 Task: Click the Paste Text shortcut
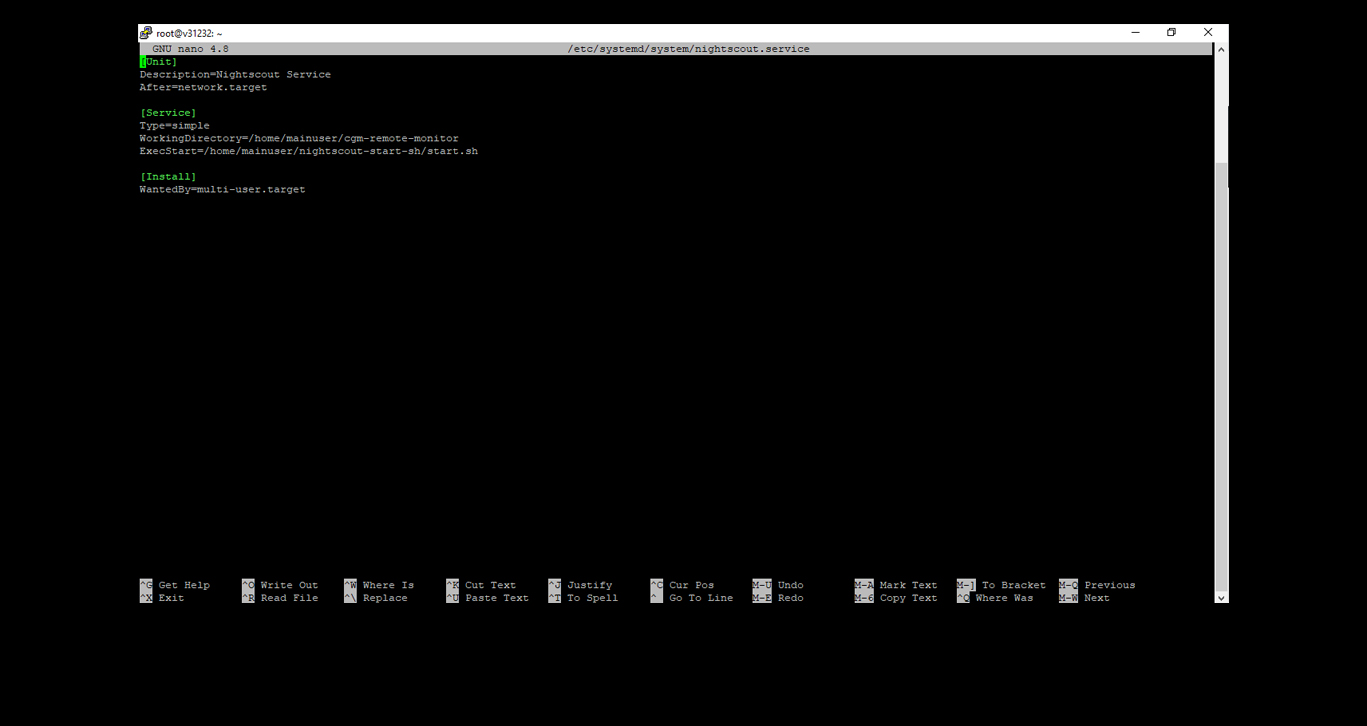487,598
